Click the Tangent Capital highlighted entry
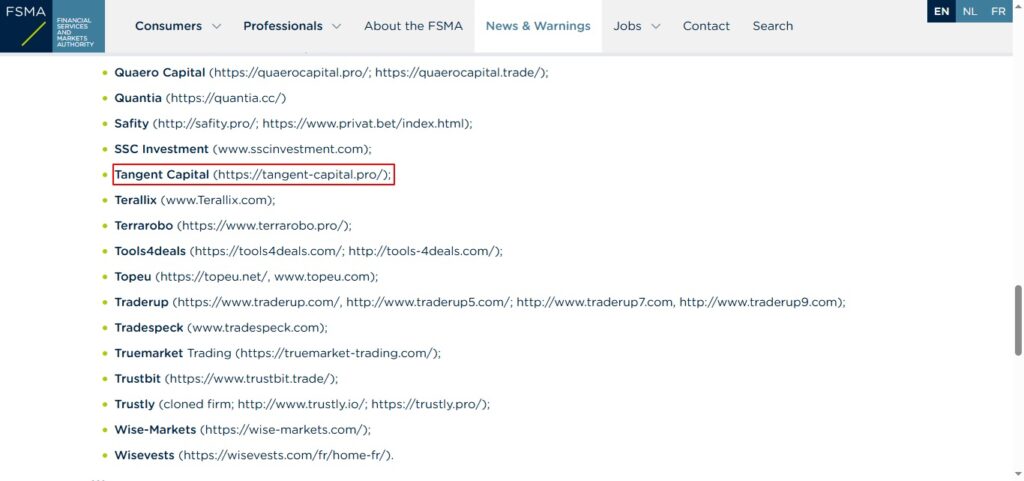 point(253,175)
